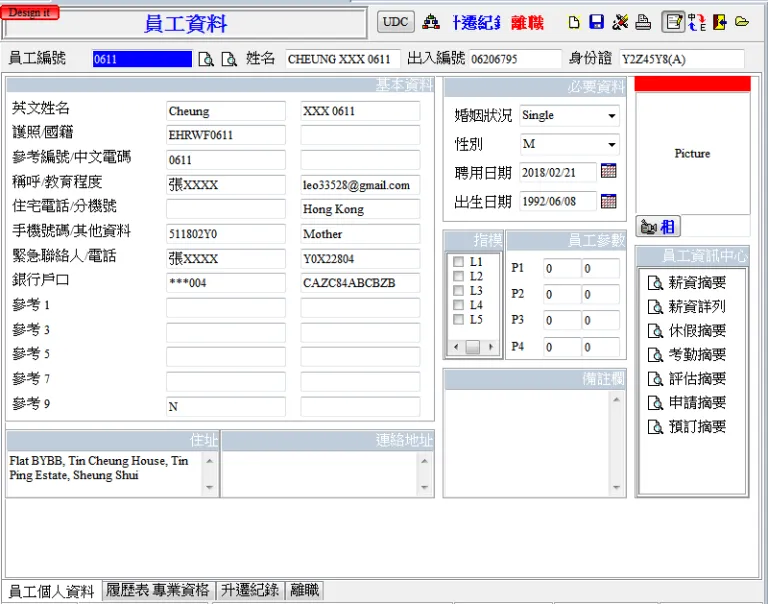Click the email address input field

tap(360, 185)
